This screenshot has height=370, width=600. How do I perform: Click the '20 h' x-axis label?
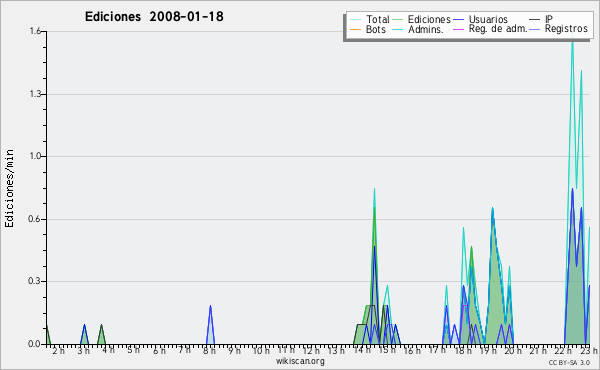[513, 350]
